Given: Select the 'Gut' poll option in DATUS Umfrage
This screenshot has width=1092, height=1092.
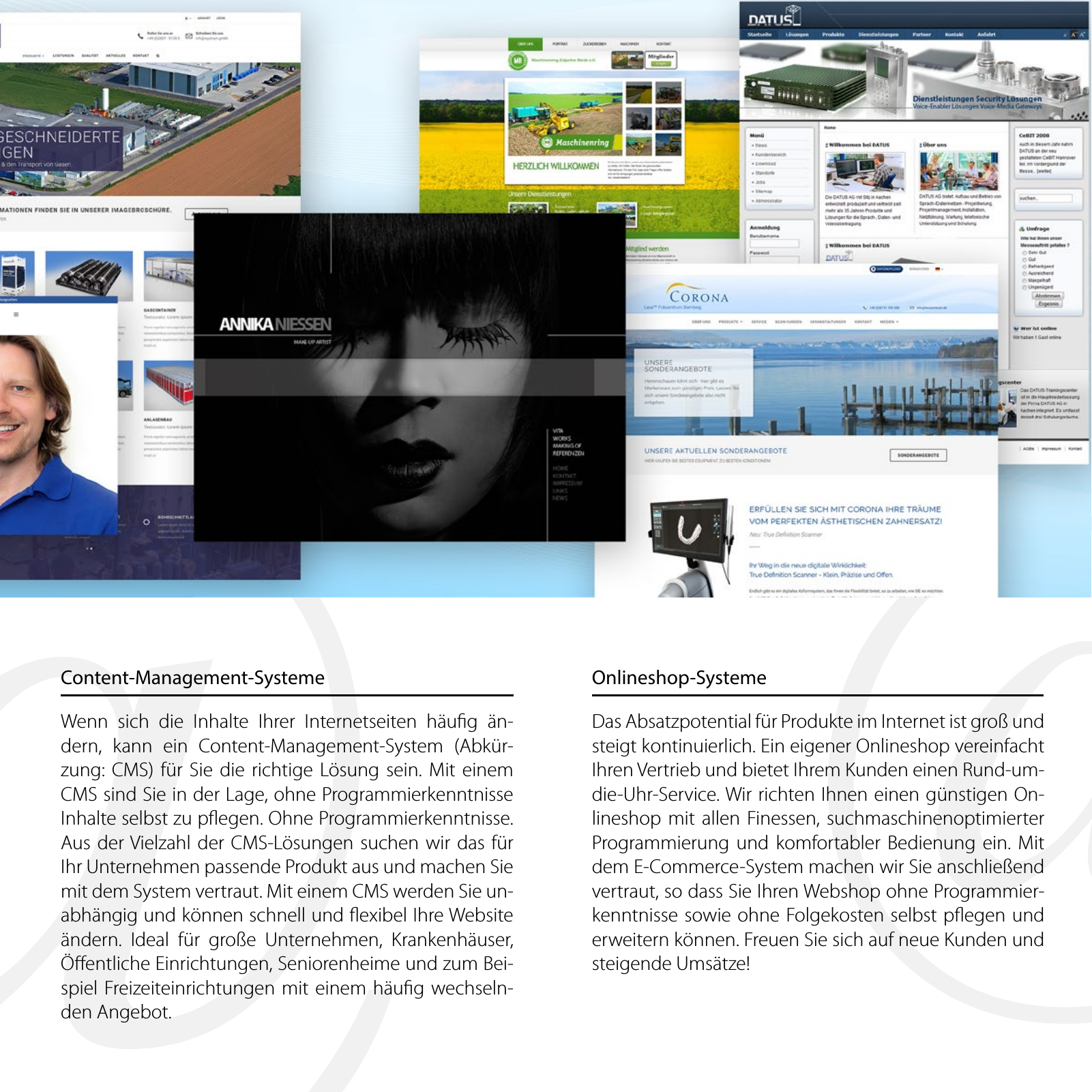Looking at the screenshot, I should click(x=1024, y=259).
